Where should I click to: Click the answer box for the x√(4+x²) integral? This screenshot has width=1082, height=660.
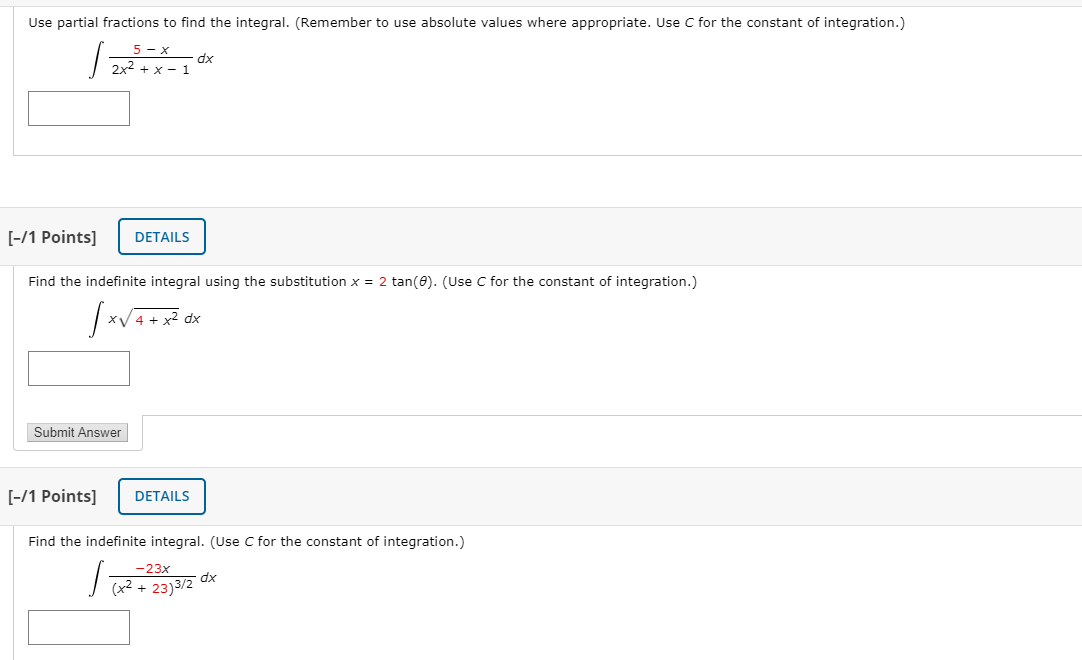78,368
